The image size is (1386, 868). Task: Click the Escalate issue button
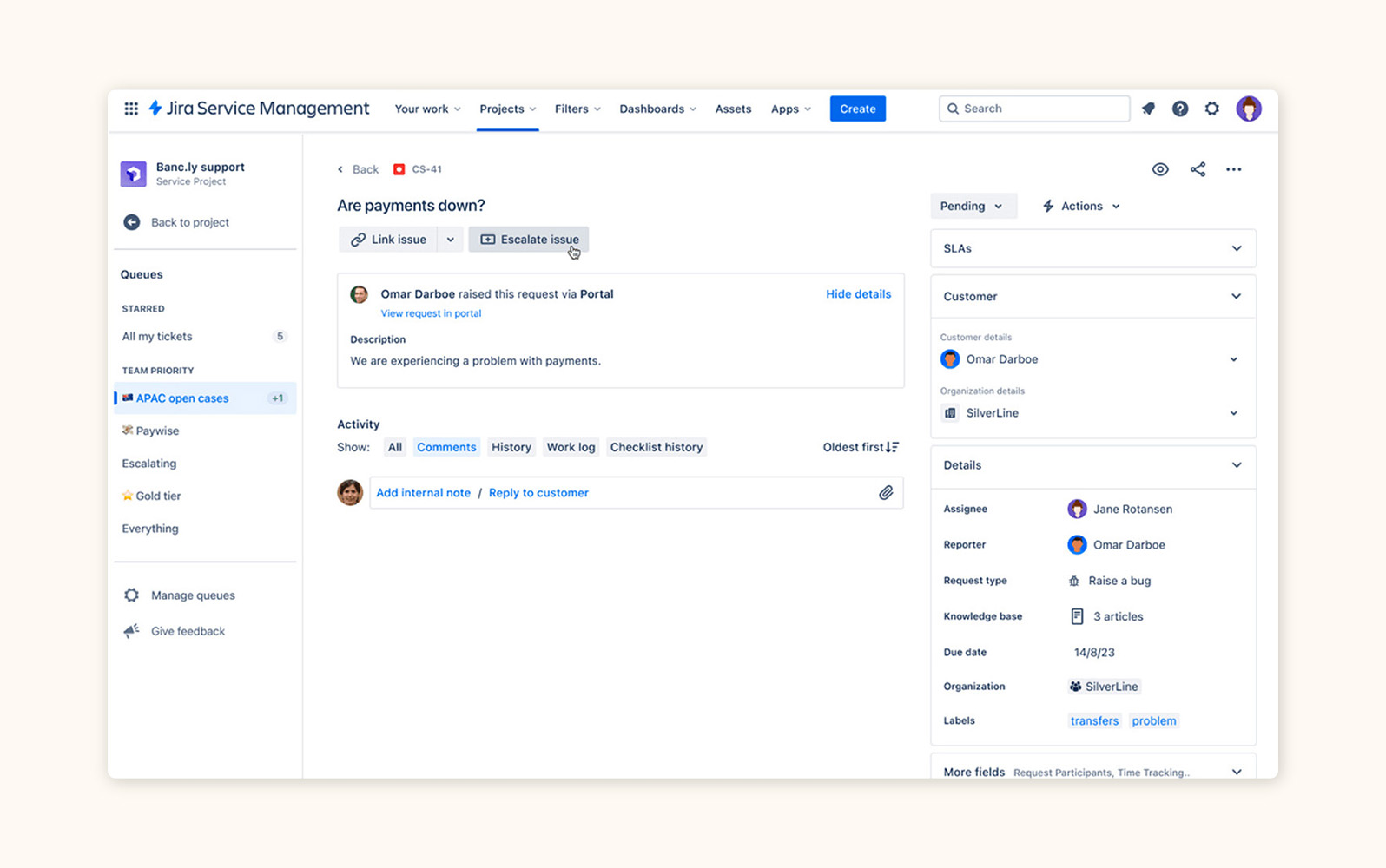(x=529, y=240)
